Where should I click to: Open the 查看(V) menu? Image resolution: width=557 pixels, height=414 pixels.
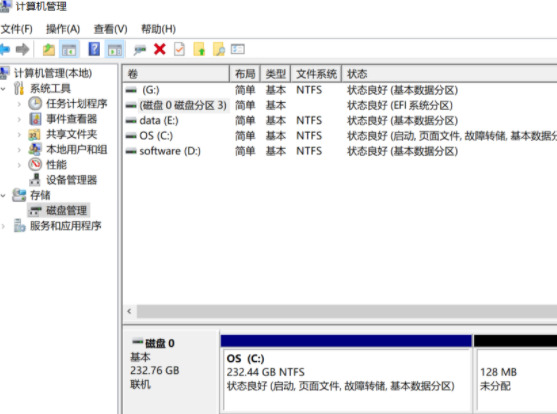point(110,29)
